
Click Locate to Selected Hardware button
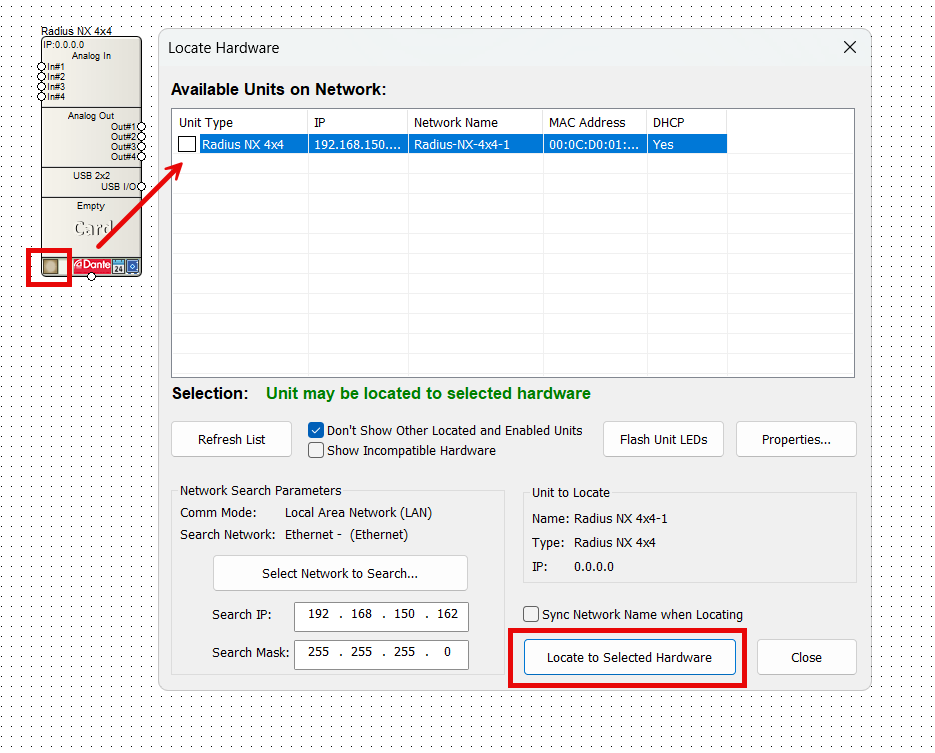point(629,657)
